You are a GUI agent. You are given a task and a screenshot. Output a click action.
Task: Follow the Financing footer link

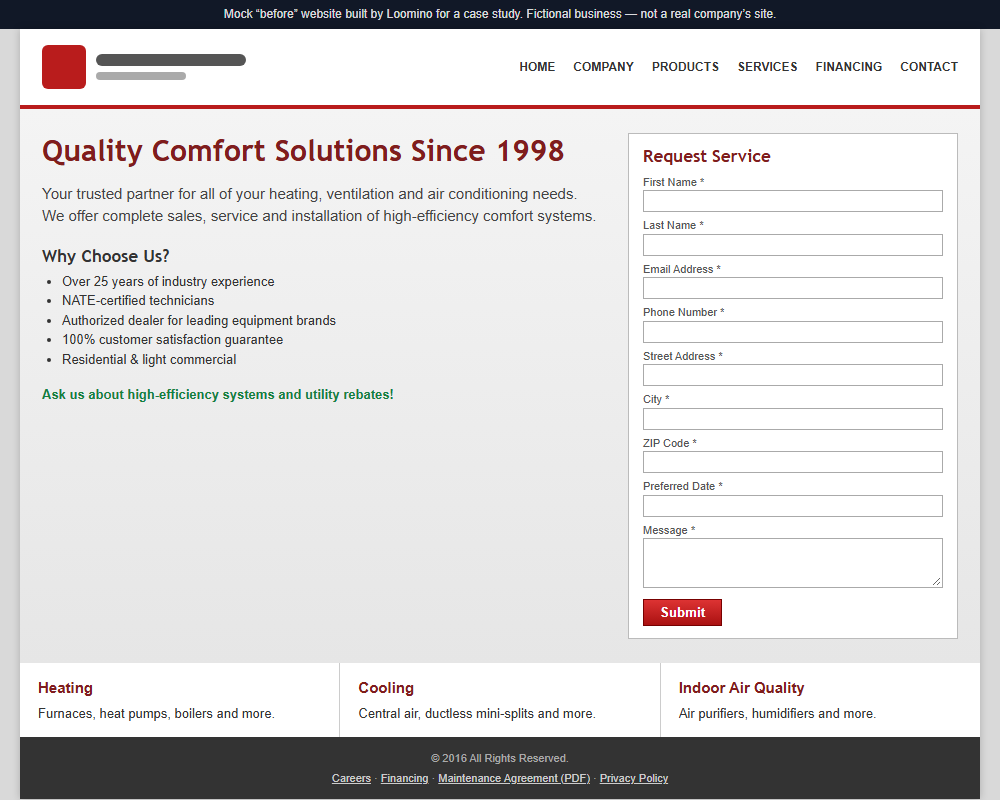pos(404,778)
